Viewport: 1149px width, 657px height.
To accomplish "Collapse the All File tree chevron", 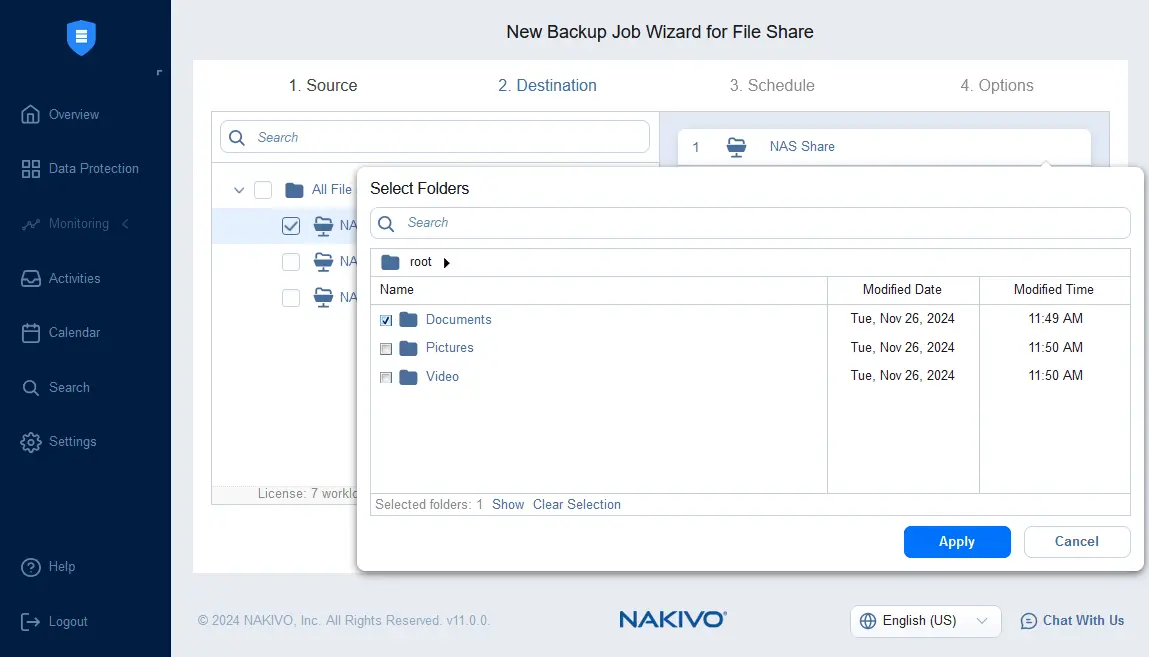I will tap(239, 190).
